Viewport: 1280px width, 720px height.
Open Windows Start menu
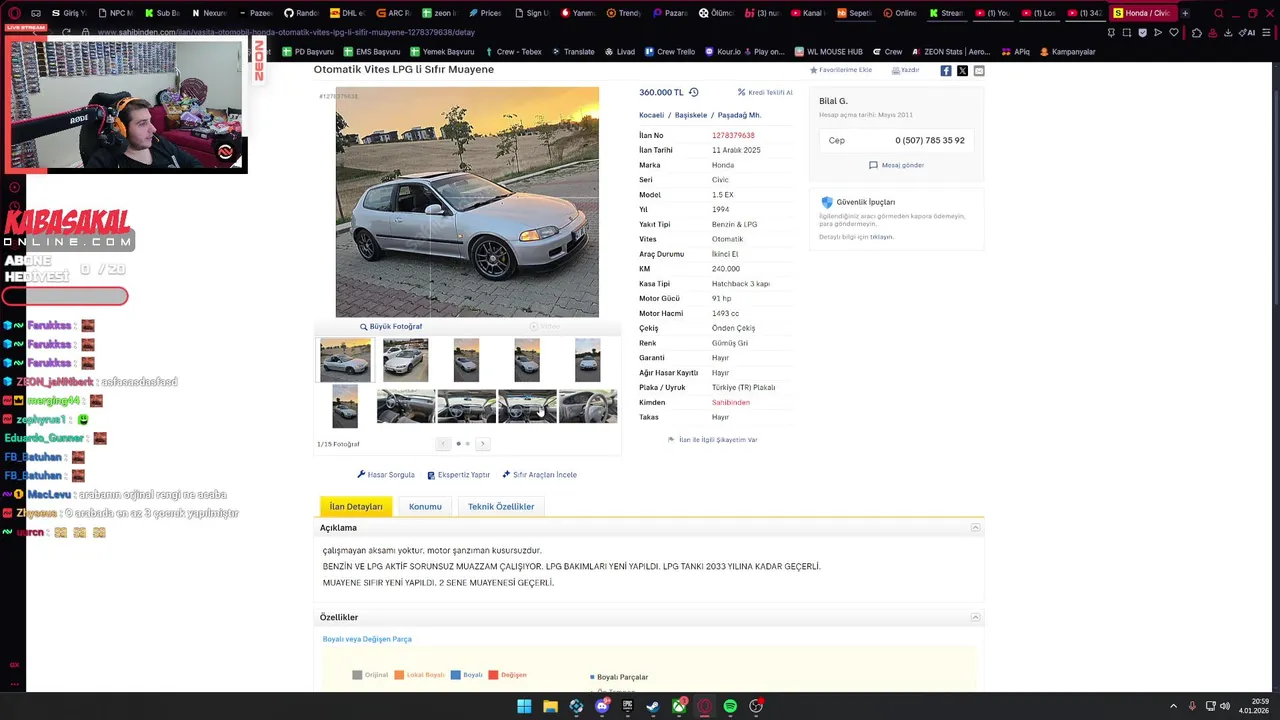[524, 706]
